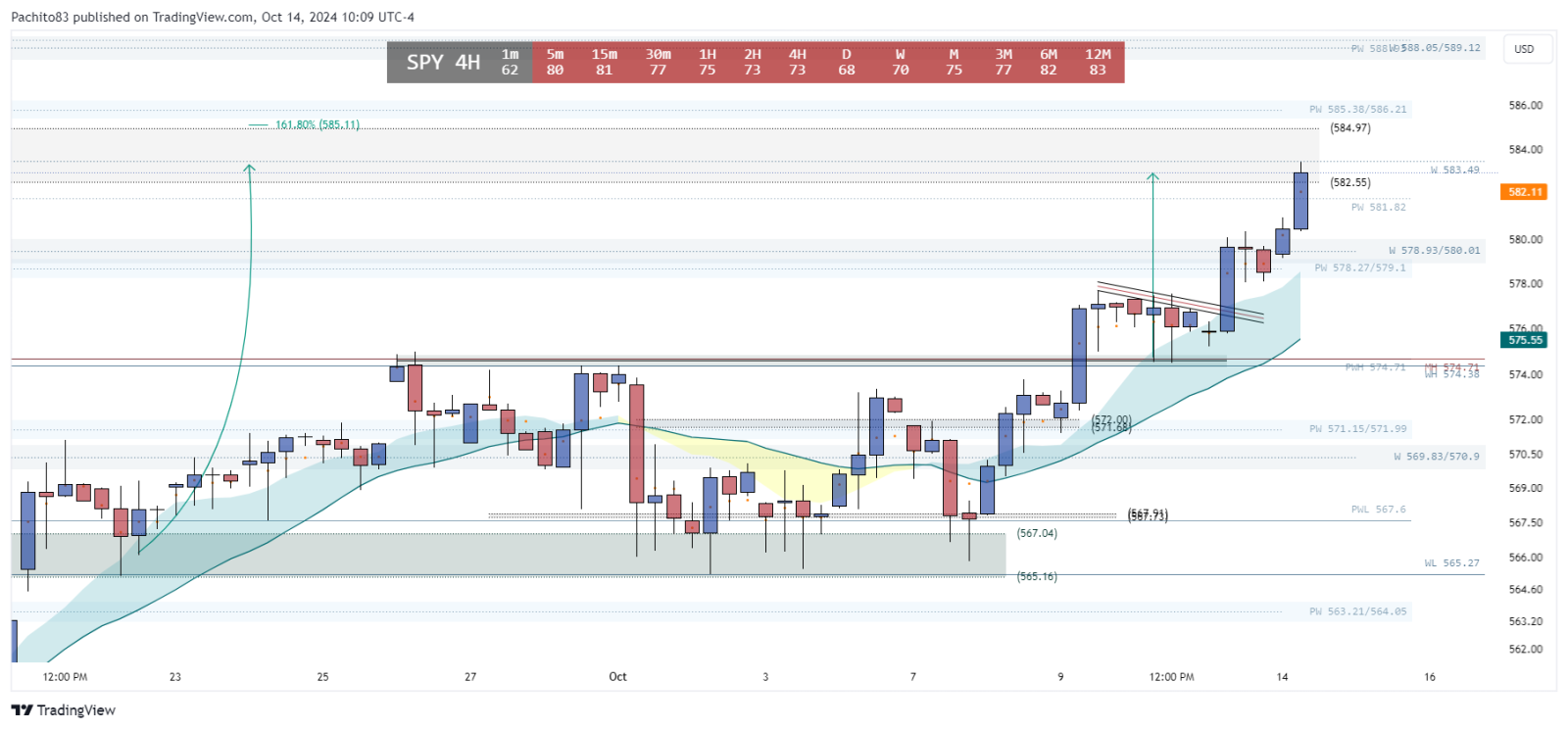Click the 570.50 price axis value
Screen dimensions: 1568x730
point(1526,455)
